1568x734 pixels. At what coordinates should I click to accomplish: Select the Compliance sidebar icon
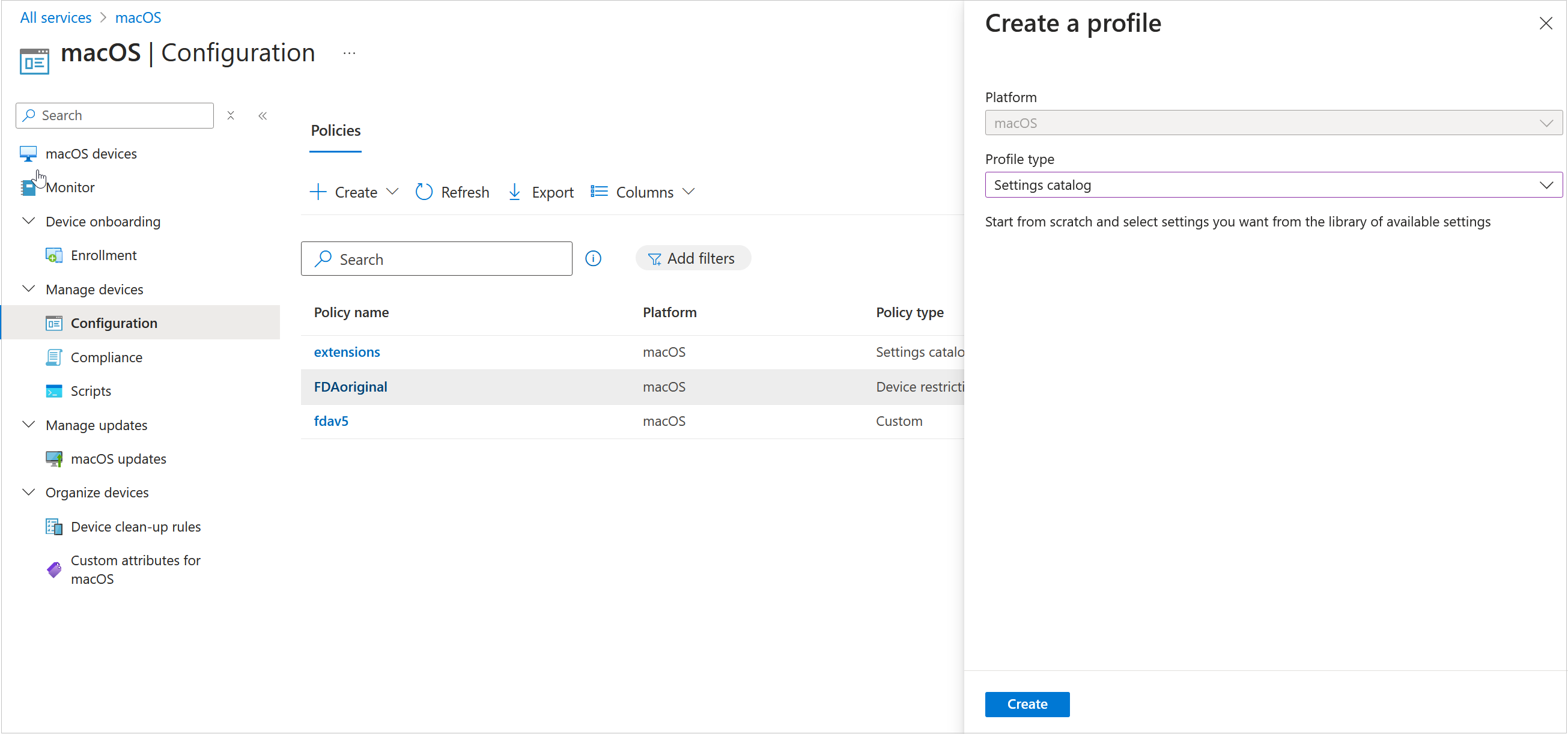(54, 357)
